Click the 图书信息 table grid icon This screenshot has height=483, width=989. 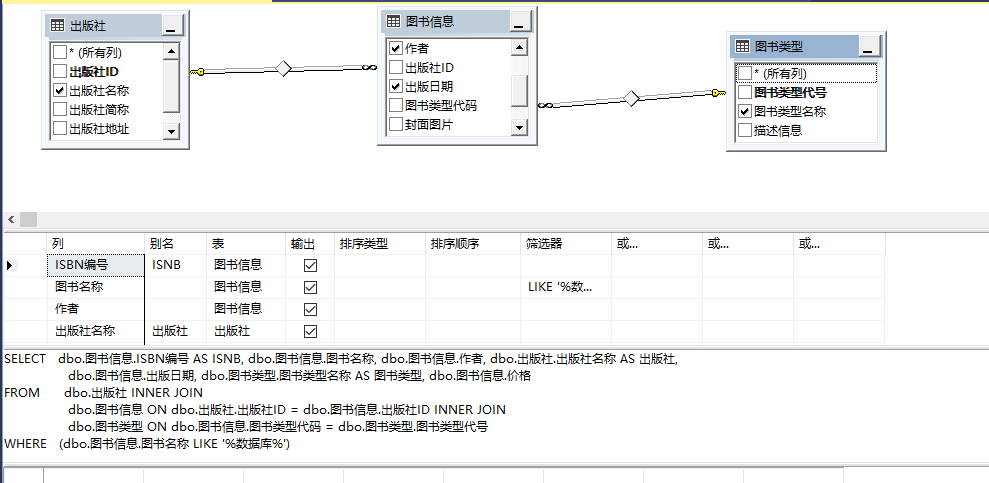click(393, 21)
